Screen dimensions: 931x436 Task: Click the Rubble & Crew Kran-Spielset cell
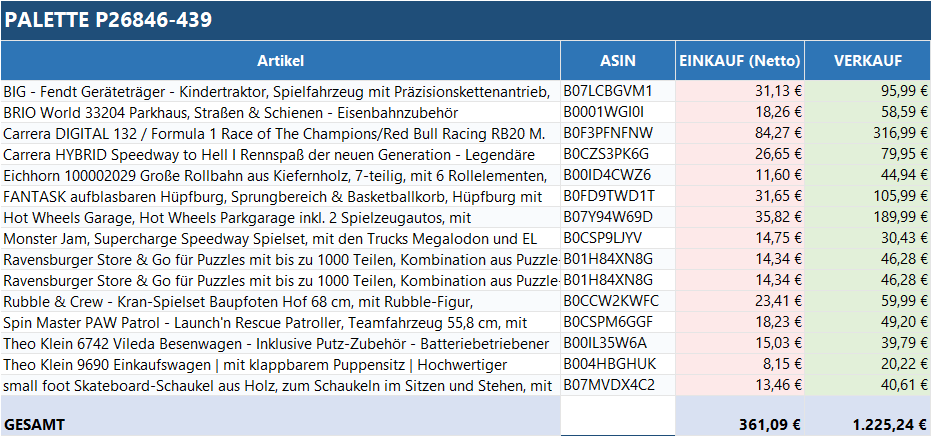click(280, 301)
